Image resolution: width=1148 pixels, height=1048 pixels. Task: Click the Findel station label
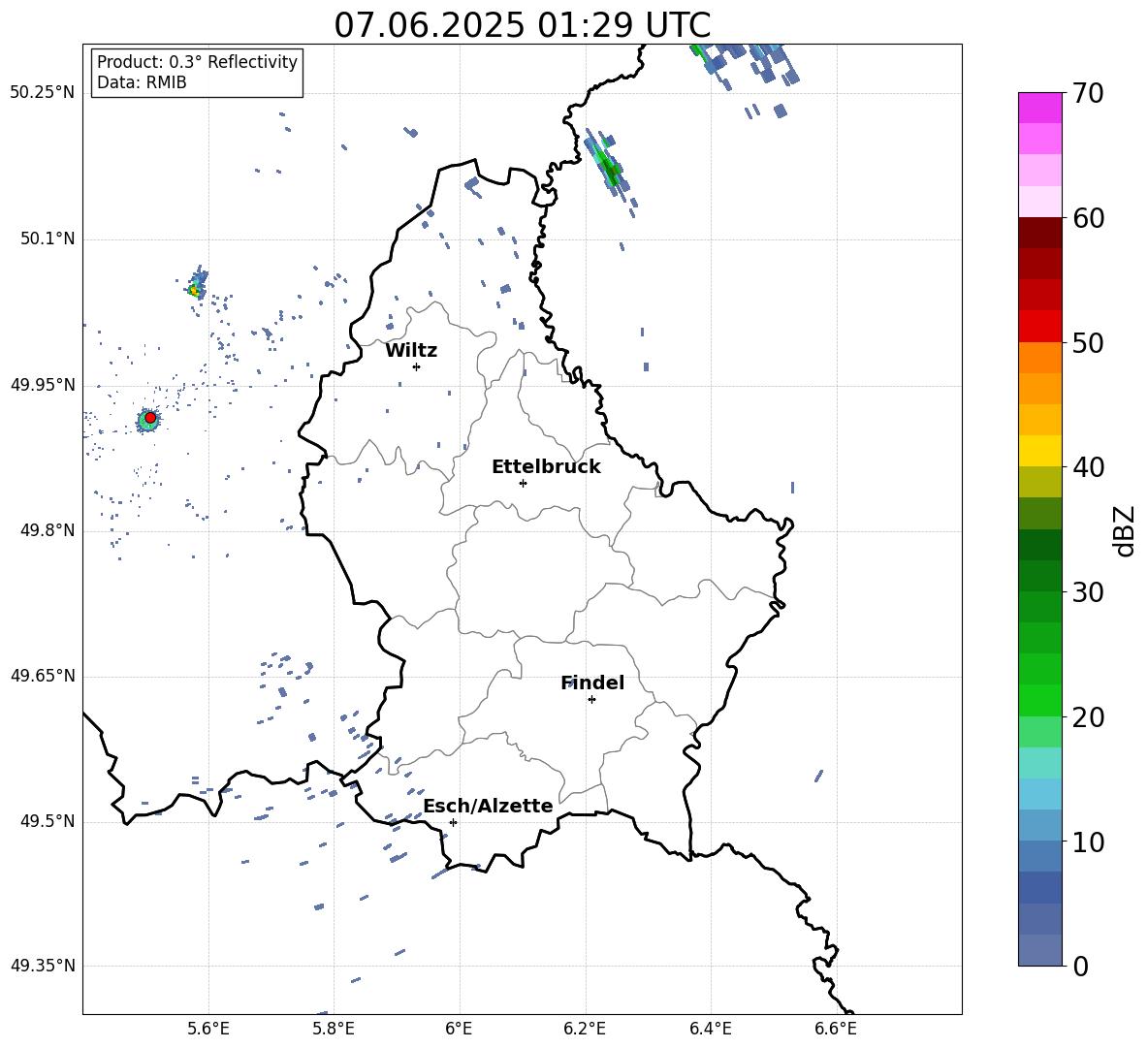click(x=592, y=683)
